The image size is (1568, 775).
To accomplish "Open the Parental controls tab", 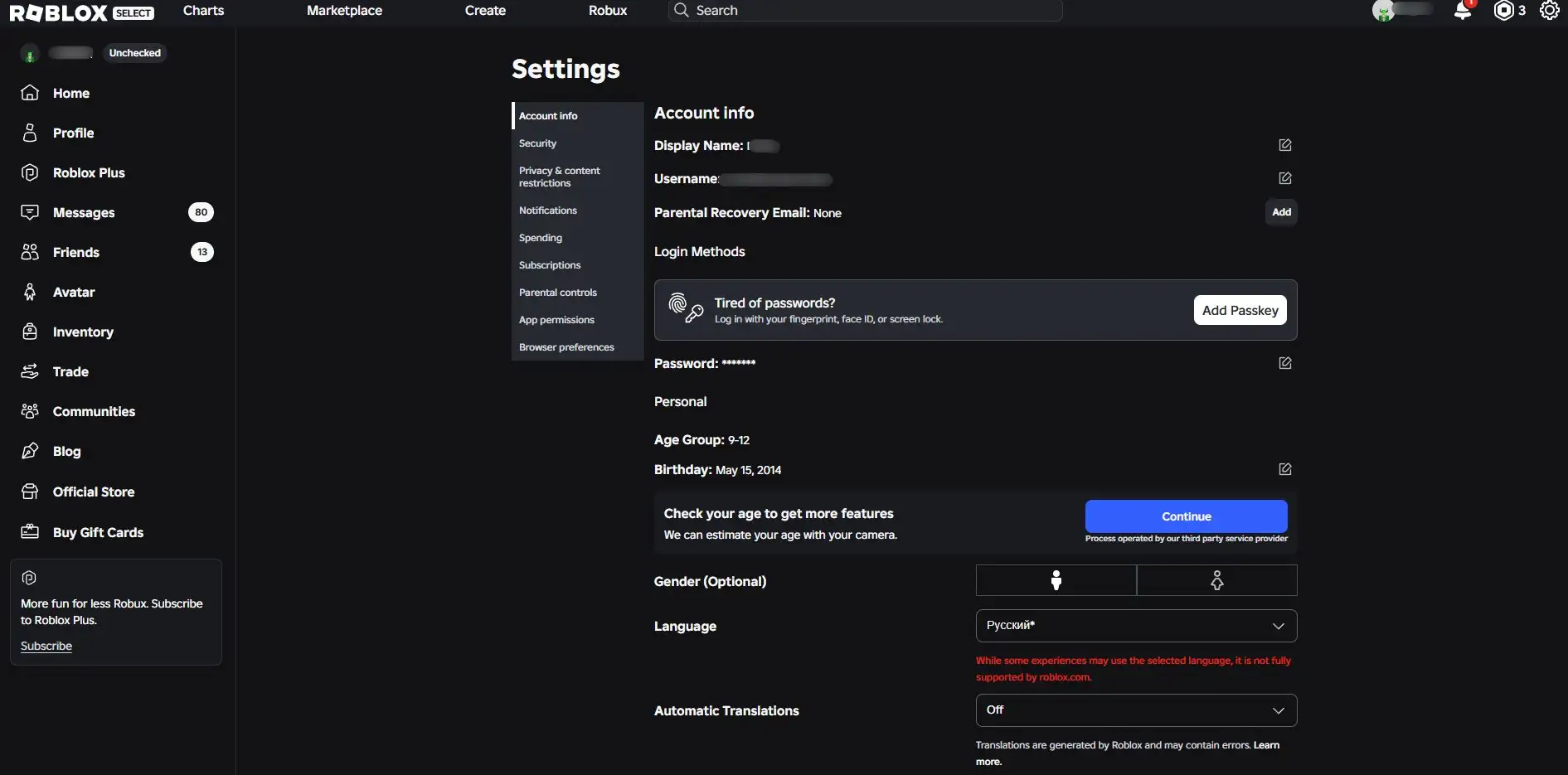I will (x=577, y=293).
